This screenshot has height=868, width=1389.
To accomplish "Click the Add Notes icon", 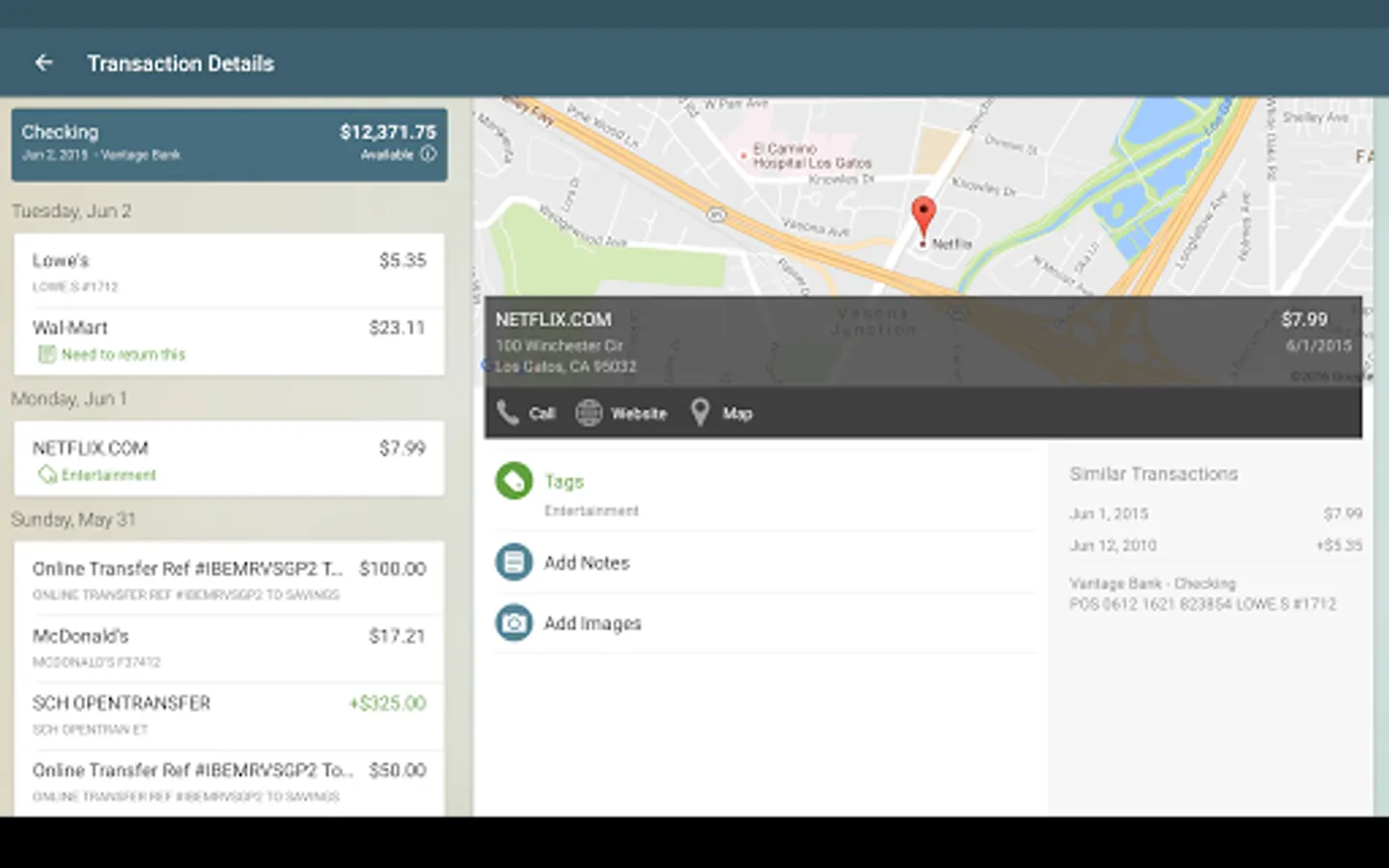I will tap(514, 562).
